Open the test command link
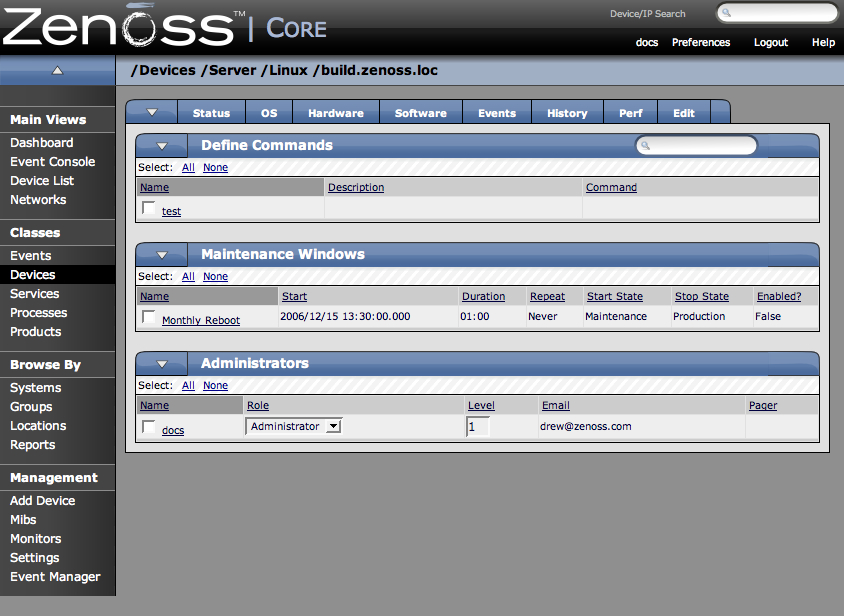The image size is (844, 616). click(171, 211)
